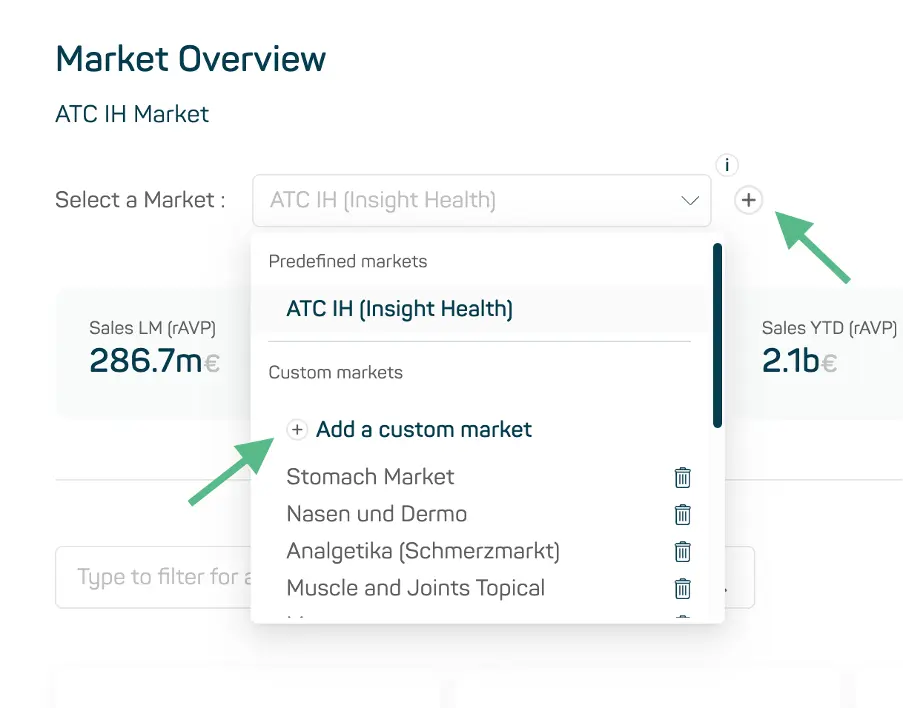The height and width of the screenshot is (708, 904).
Task: Pick Analgetika (Schmerzmarkt) from the list
Action: [423, 551]
